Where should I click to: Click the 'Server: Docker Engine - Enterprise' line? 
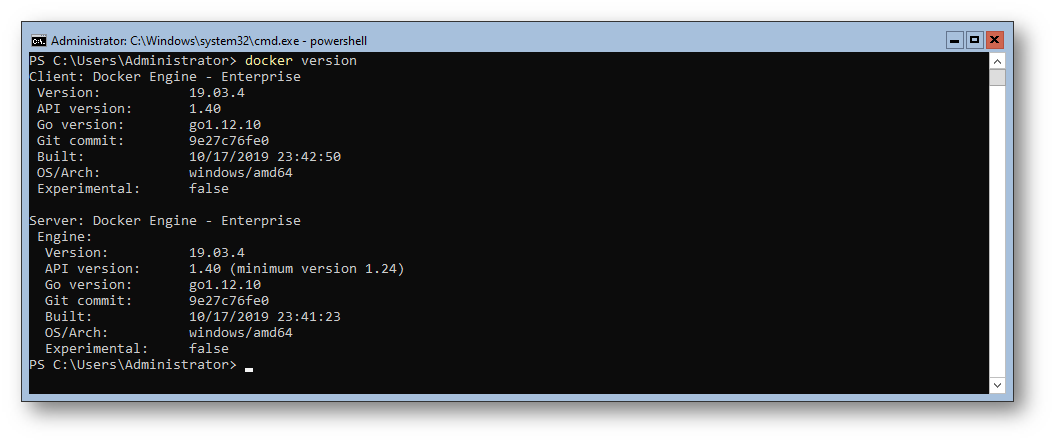[165, 221]
